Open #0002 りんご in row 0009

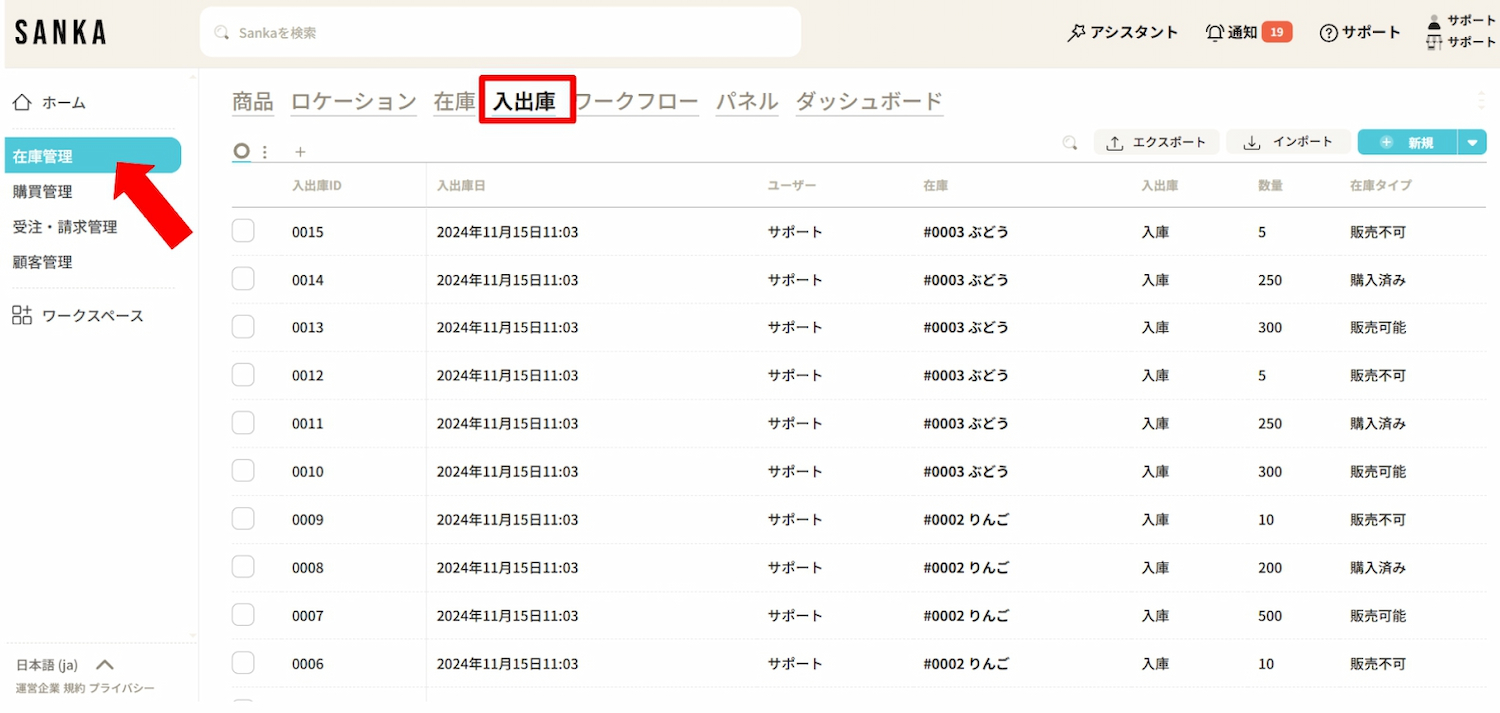[966, 520]
